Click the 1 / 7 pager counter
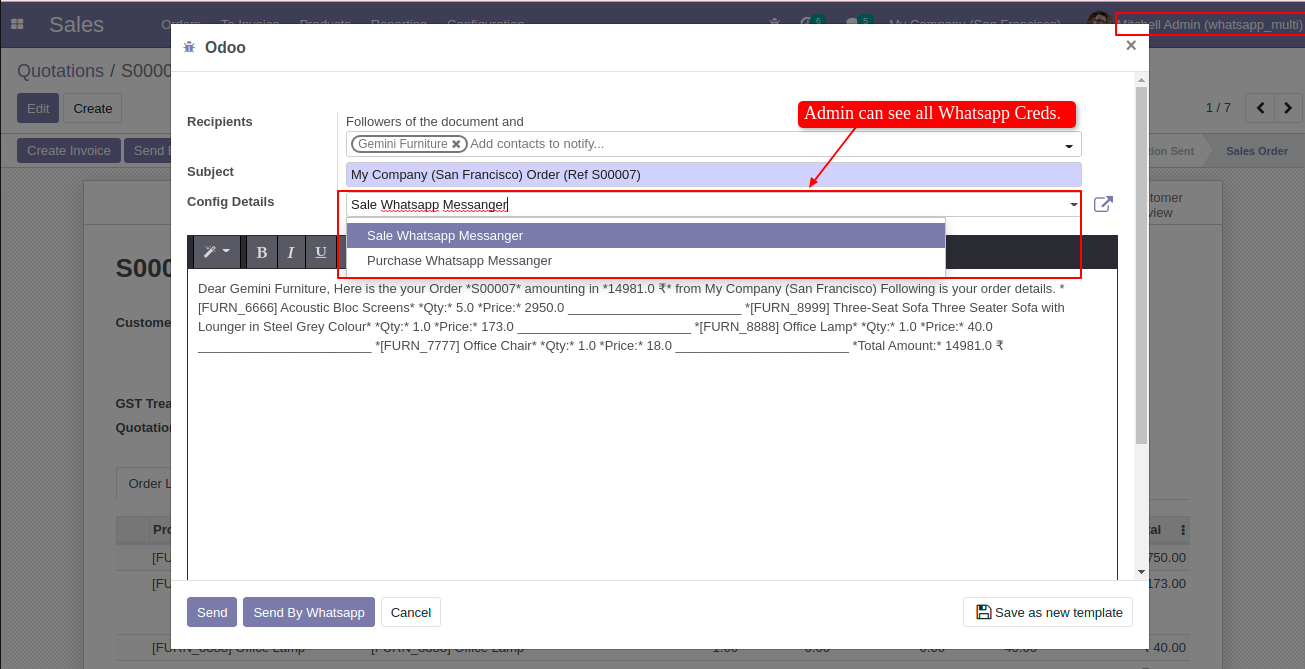1305x669 pixels. pyautogui.click(x=1218, y=108)
